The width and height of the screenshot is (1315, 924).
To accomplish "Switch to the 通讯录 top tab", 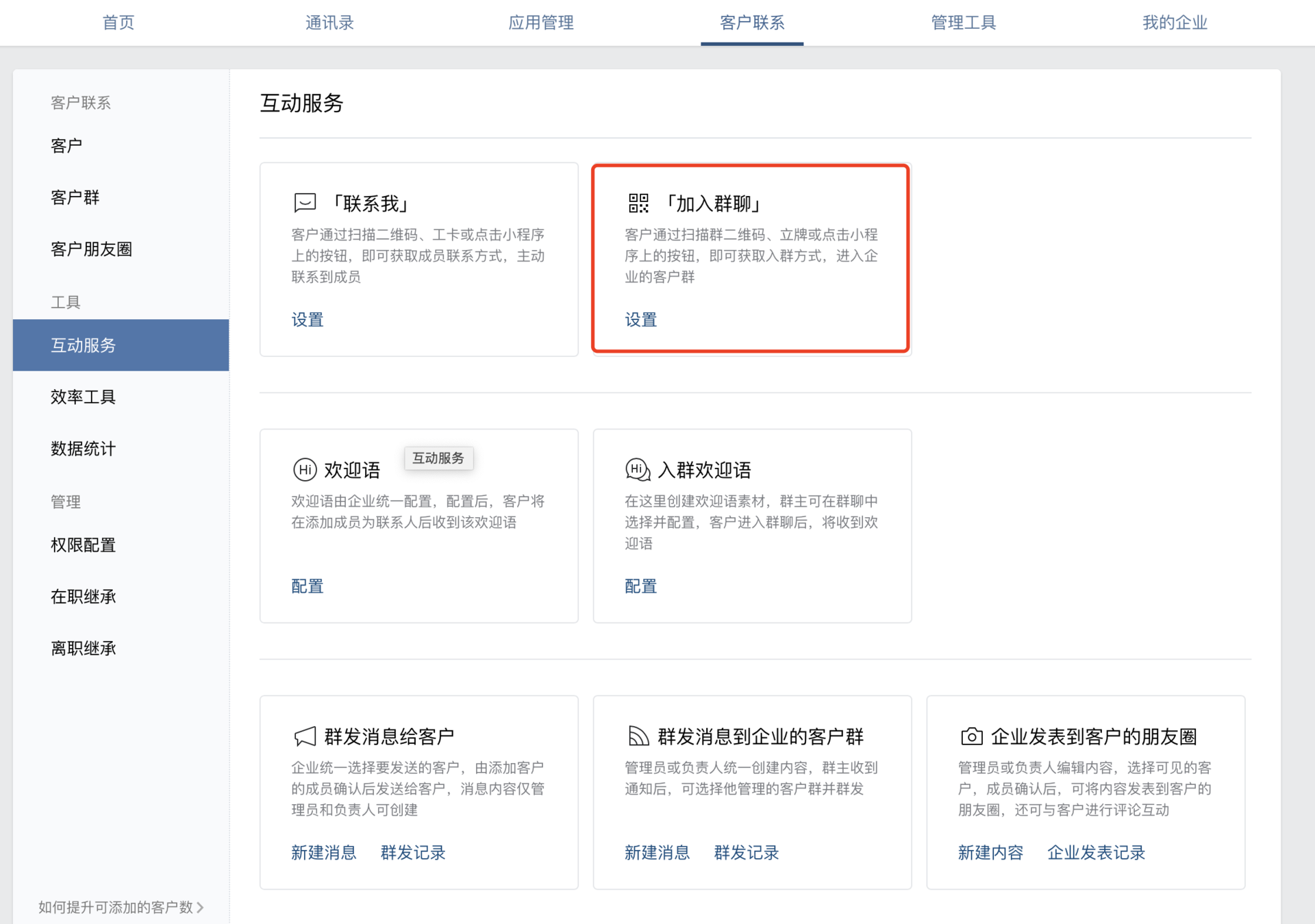I will (329, 23).
